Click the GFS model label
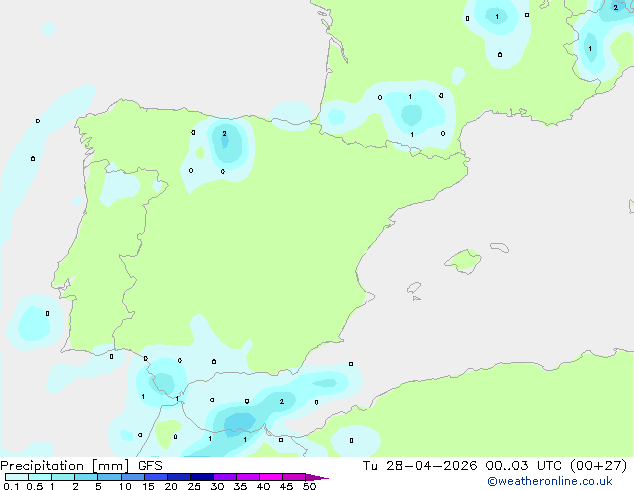 click(150, 466)
